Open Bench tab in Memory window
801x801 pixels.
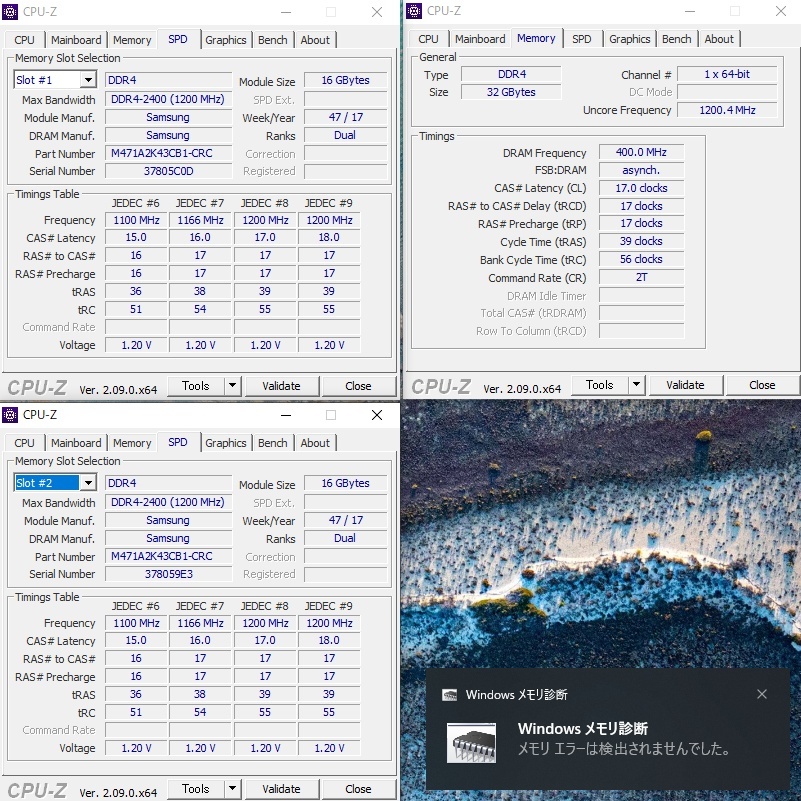[x=677, y=39]
